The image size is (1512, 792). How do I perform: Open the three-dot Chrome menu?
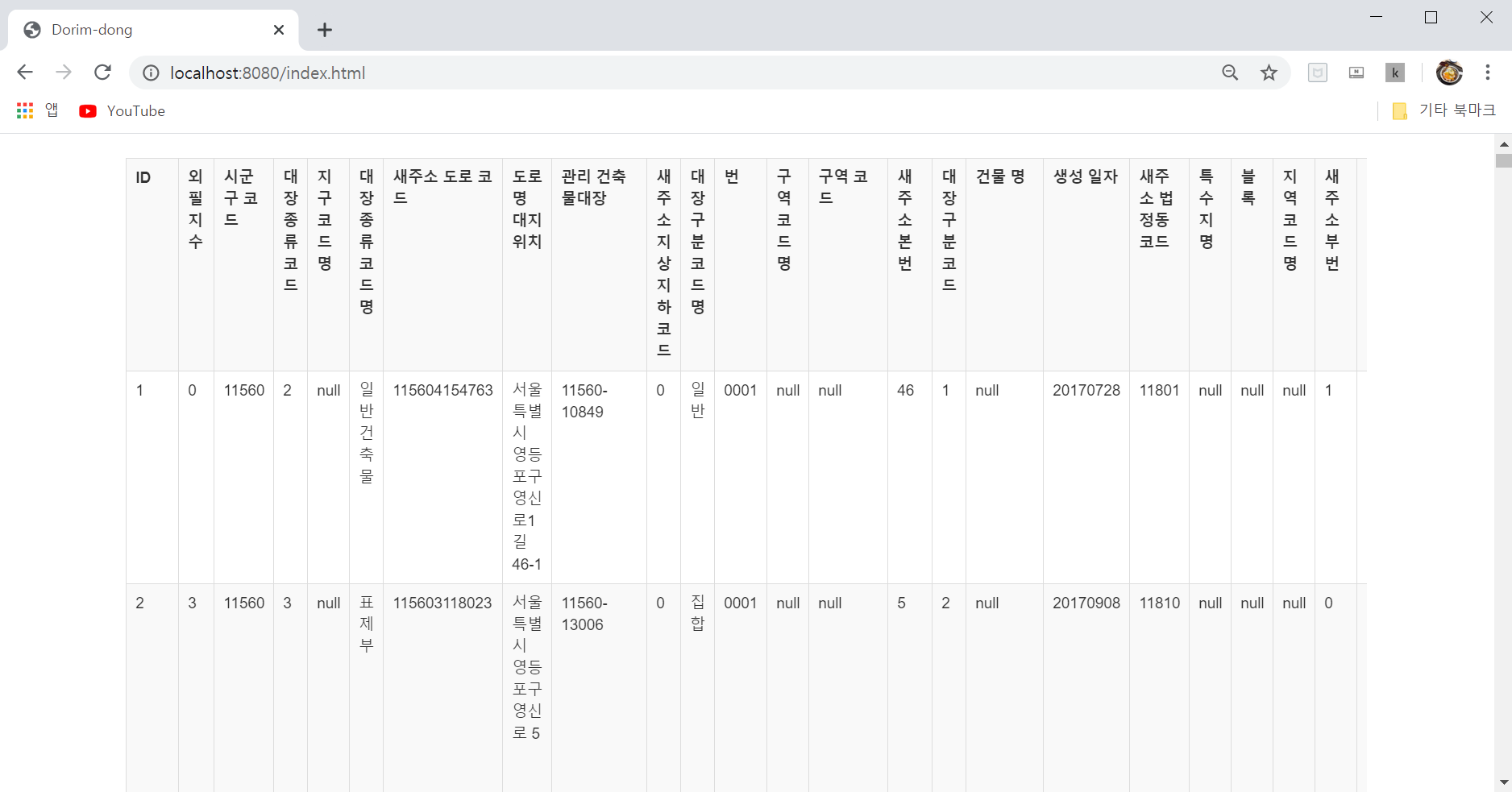(x=1489, y=73)
